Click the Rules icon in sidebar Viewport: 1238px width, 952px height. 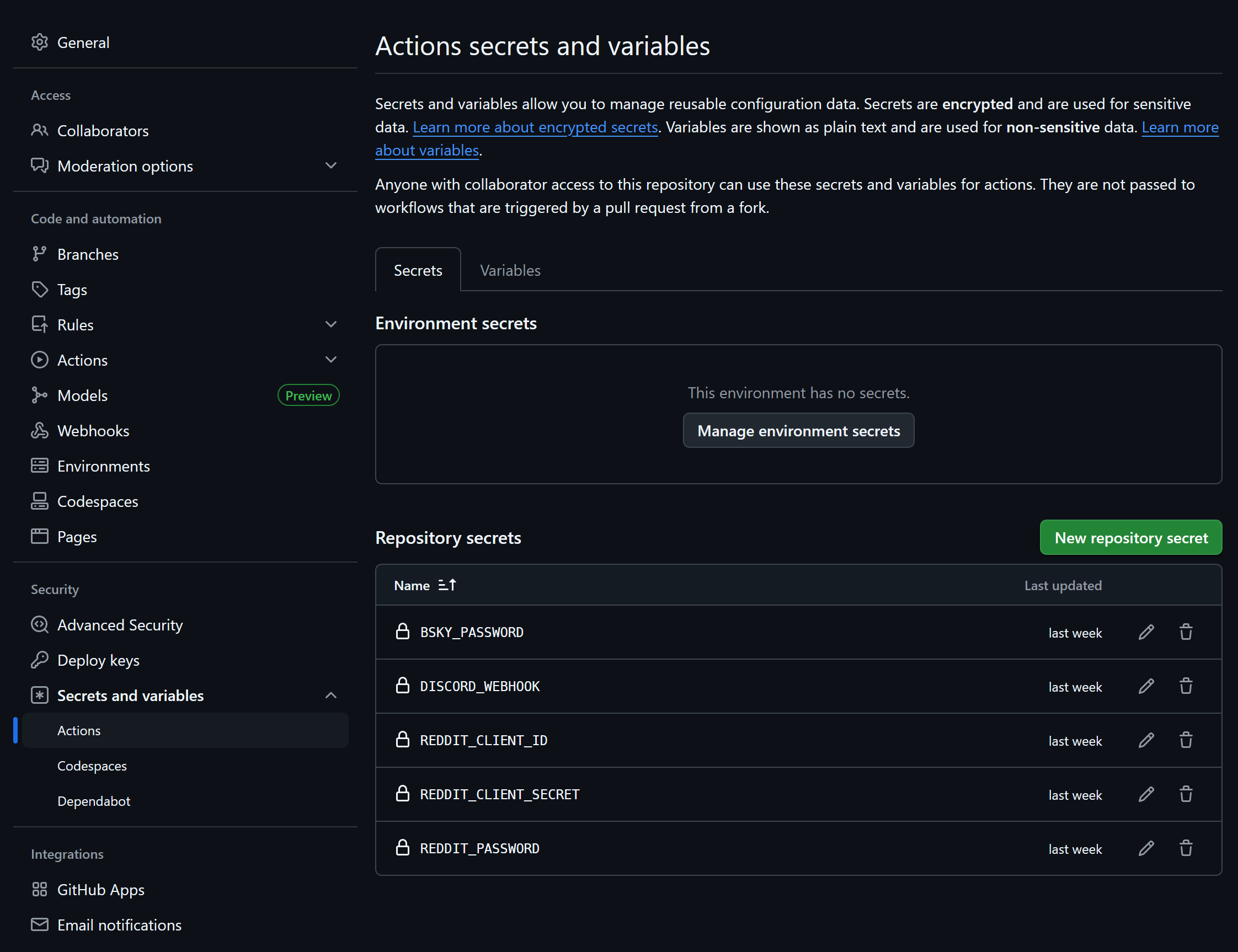point(40,325)
